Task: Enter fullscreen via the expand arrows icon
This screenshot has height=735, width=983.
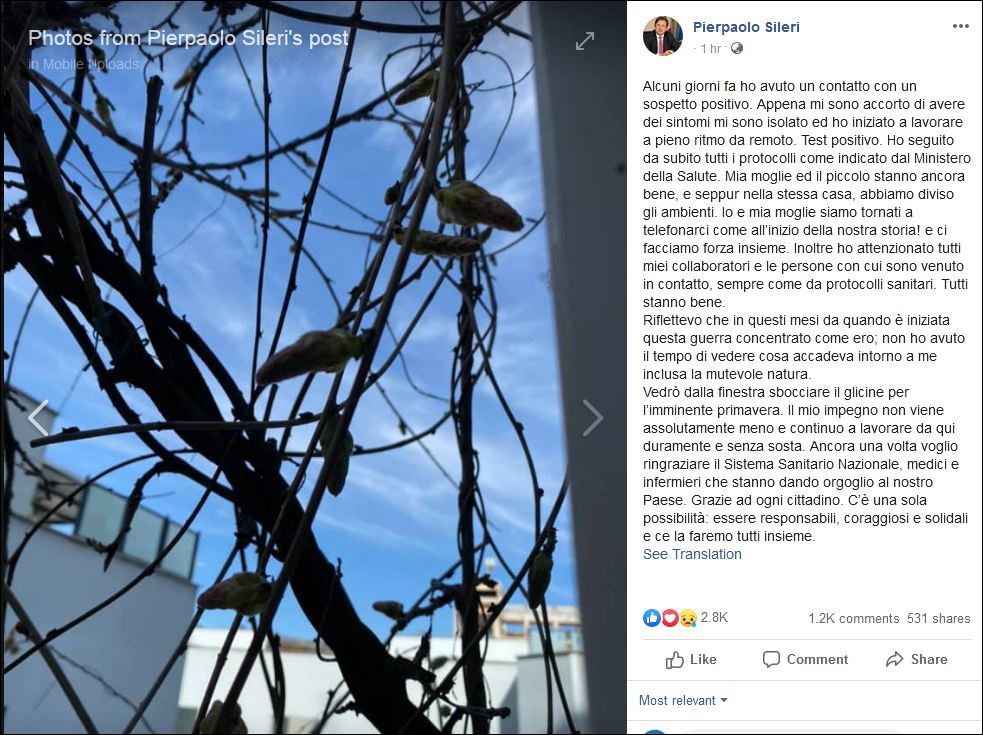Action: (x=585, y=41)
